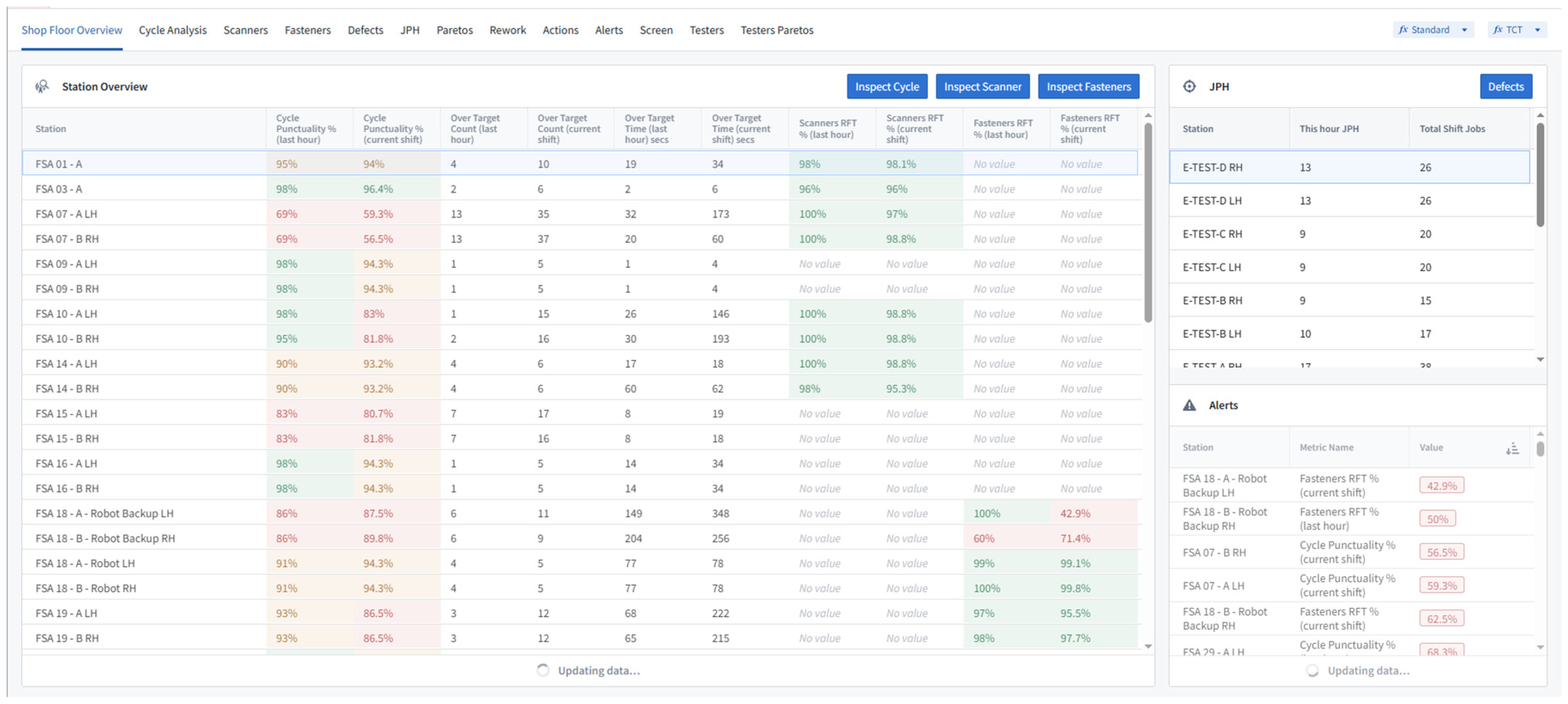
Task: Go to the Rework tab
Action: pos(507,30)
